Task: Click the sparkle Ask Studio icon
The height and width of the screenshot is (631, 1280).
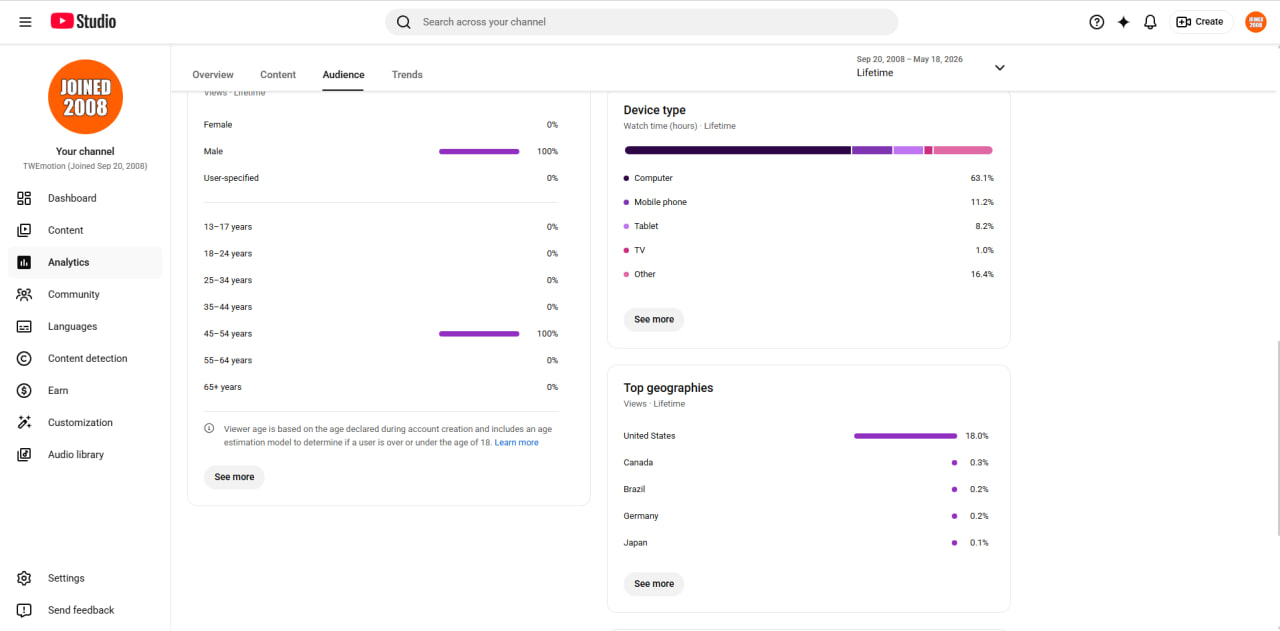Action: coord(1123,22)
